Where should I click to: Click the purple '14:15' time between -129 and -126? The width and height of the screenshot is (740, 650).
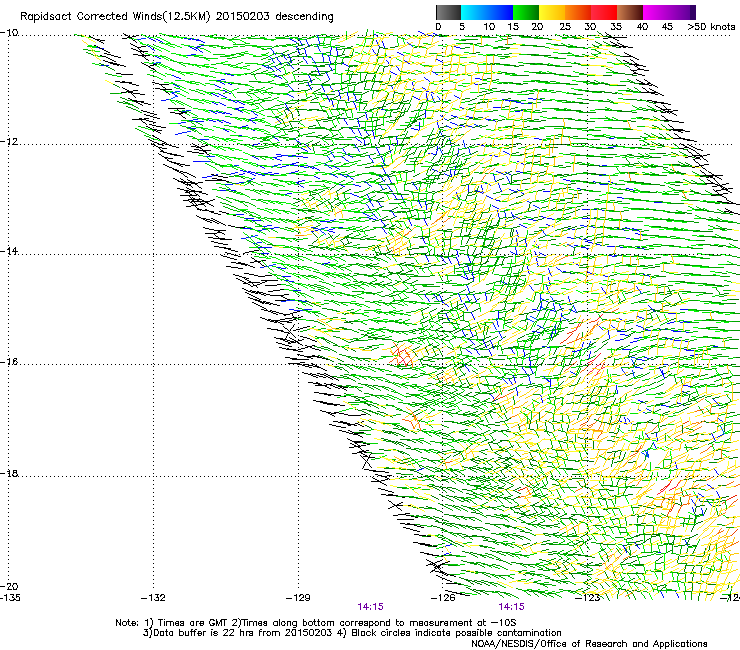[370, 607]
